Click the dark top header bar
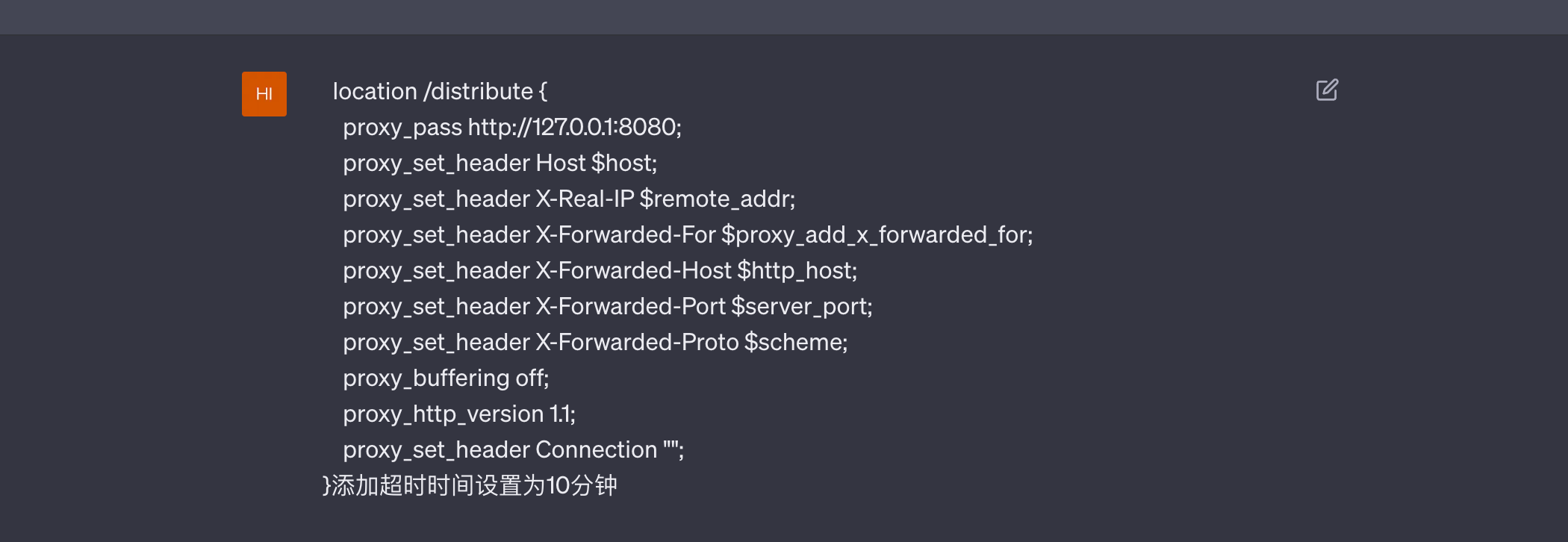1568x542 pixels. tap(784, 15)
